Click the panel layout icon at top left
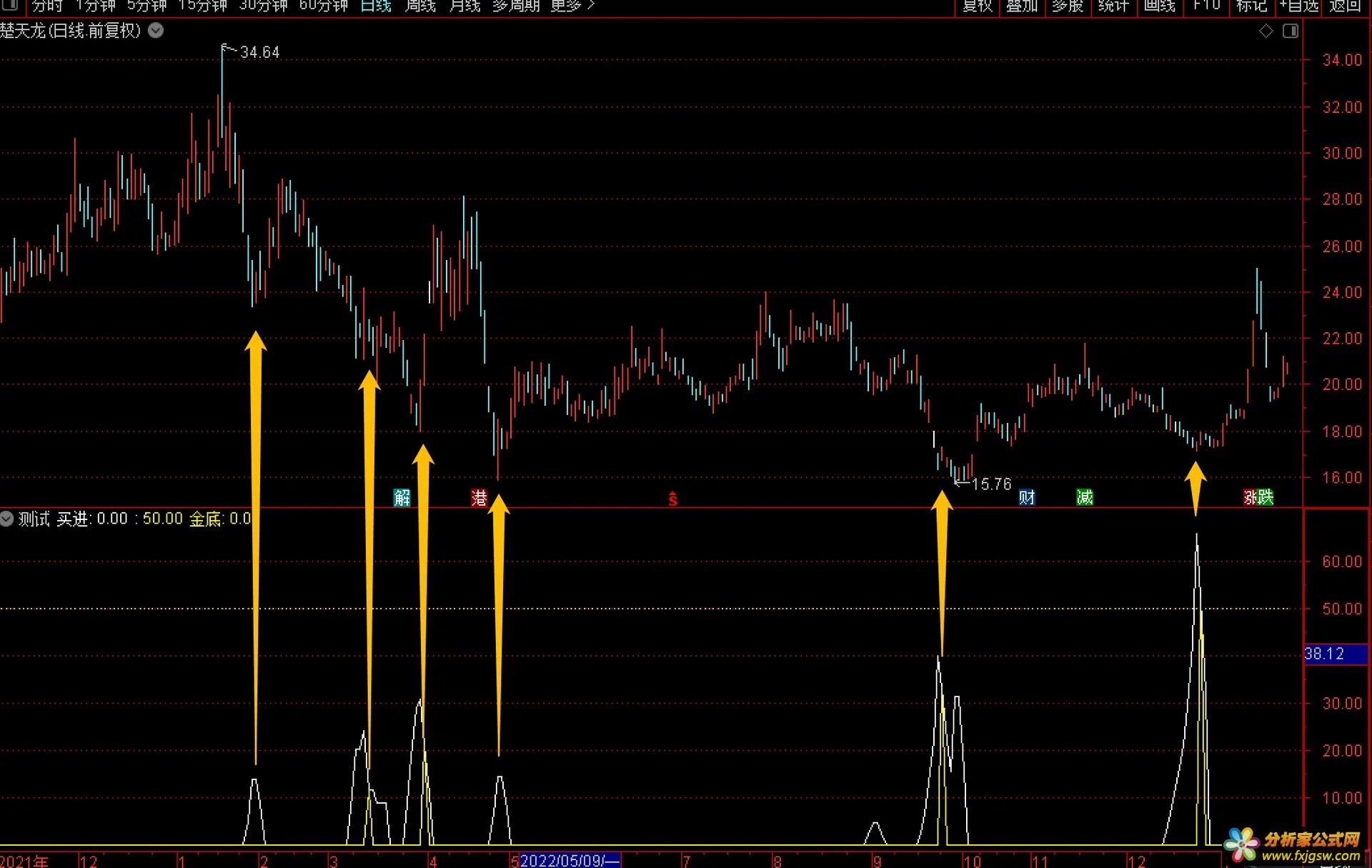The image size is (1372, 868). point(10,6)
